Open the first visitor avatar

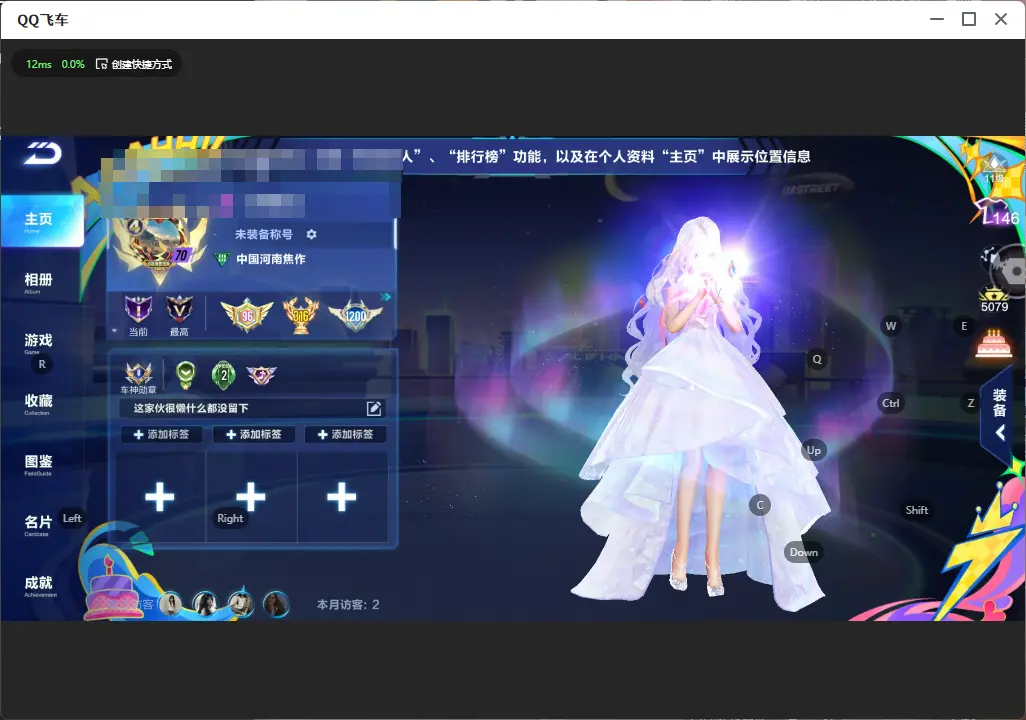pyautogui.click(x=171, y=603)
